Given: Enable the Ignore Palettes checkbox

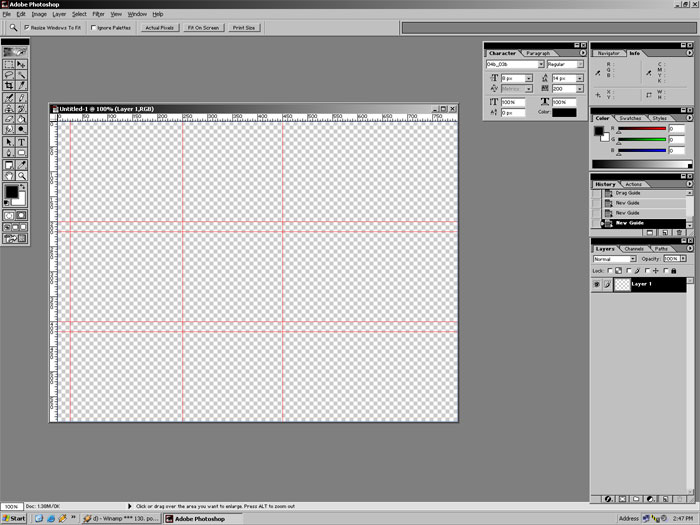Looking at the screenshot, I should pos(93,28).
